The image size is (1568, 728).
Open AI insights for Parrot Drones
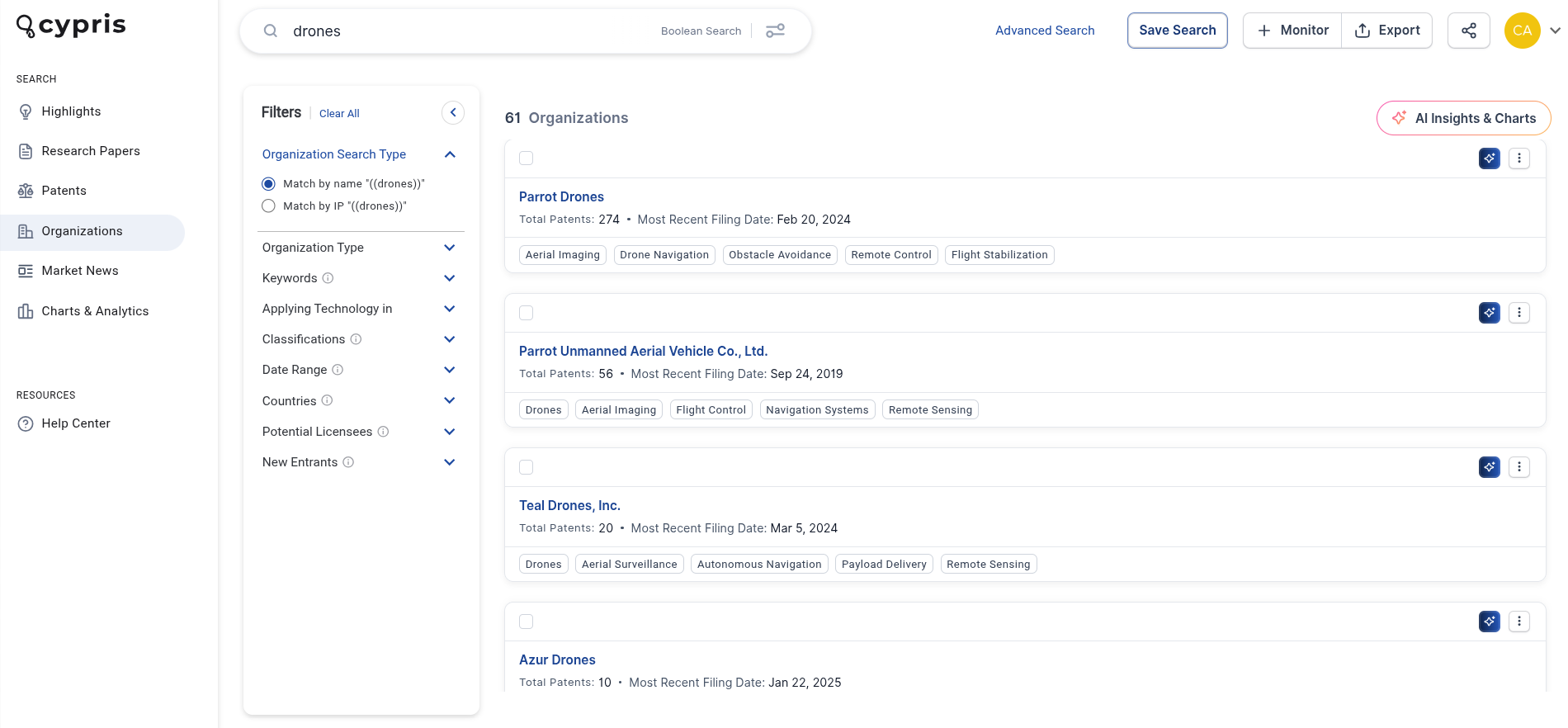1489,158
